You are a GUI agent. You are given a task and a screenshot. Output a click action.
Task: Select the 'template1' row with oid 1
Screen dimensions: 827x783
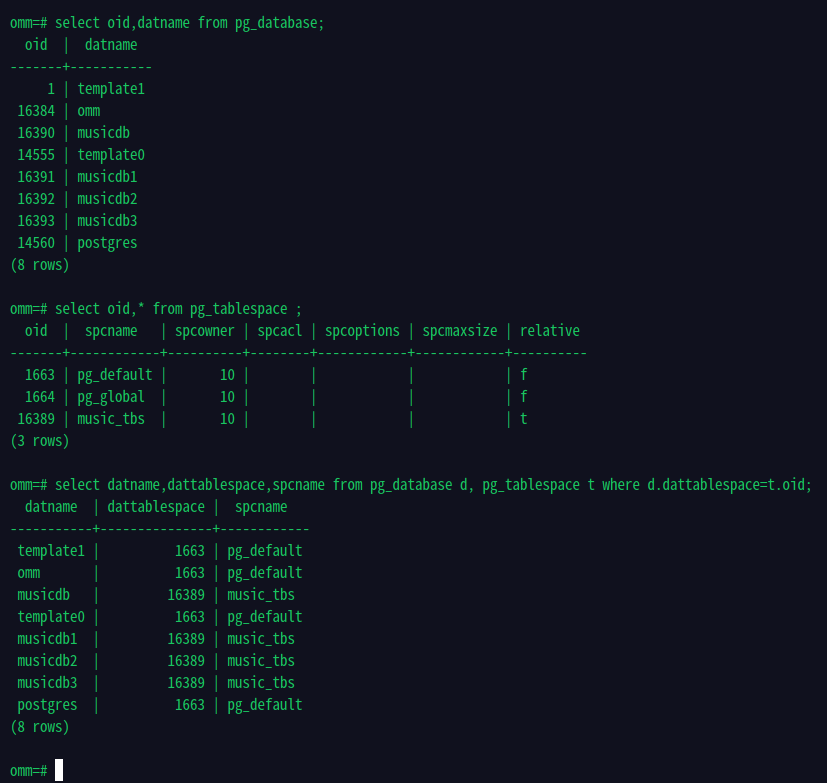pyautogui.click(x=78, y=89)
